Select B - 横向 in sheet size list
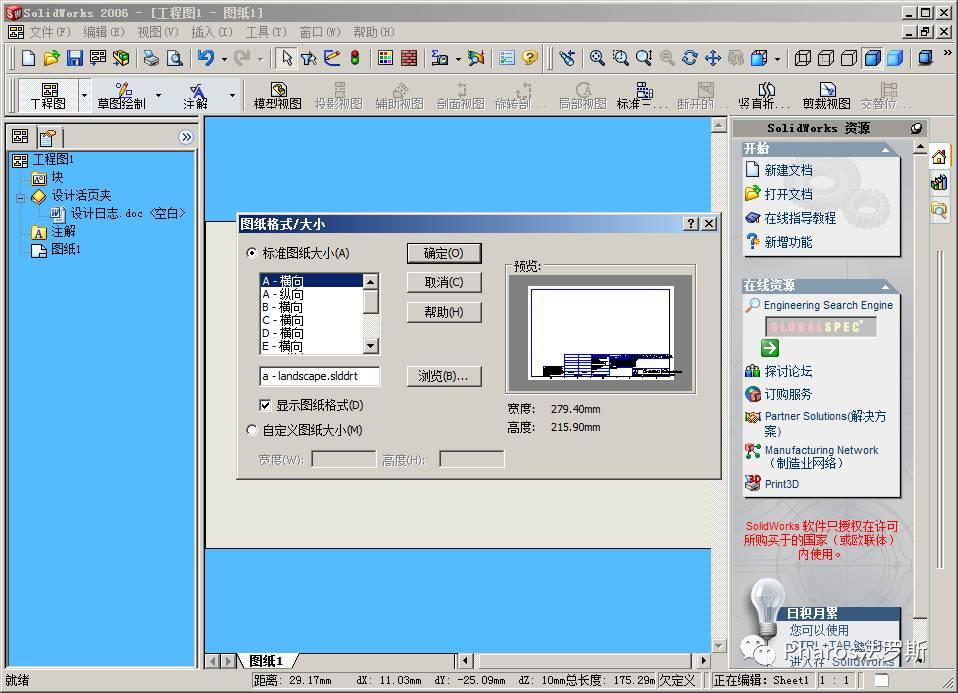Viewport: 958px width, 693px height. (x=312, y=307)
